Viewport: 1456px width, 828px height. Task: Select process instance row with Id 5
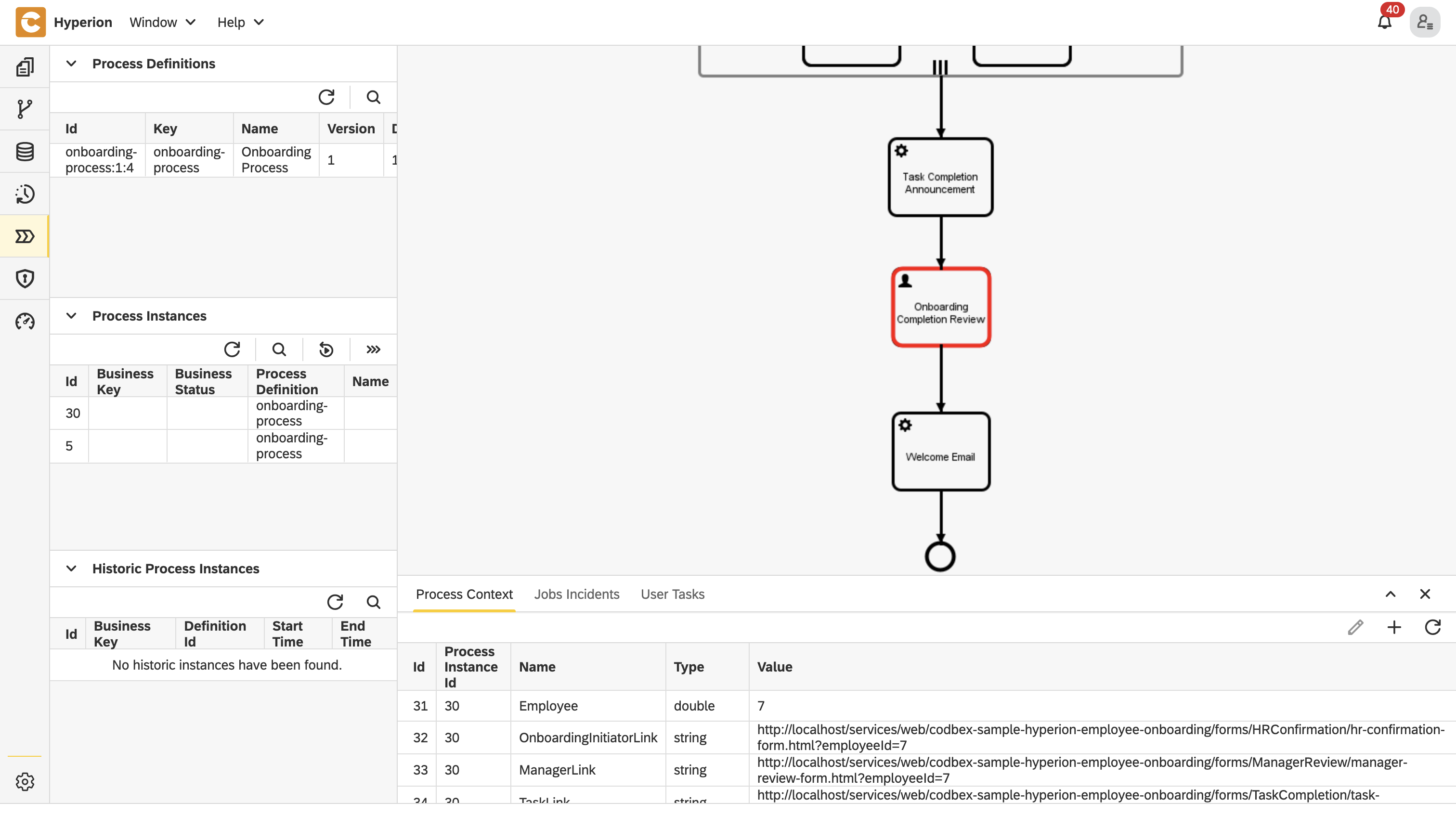pyautogui.click(x=223, y=446)
